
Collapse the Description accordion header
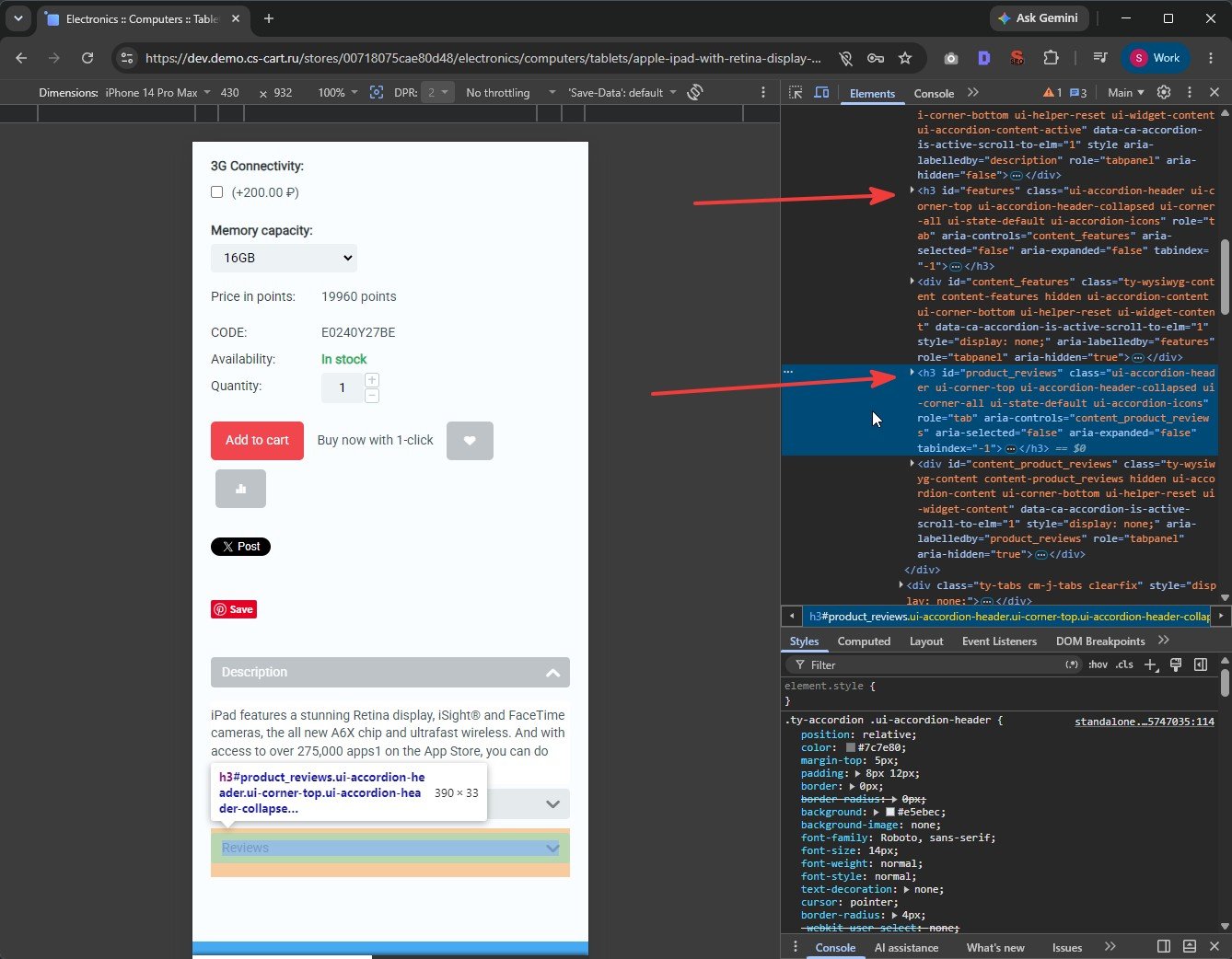(389, 673)
